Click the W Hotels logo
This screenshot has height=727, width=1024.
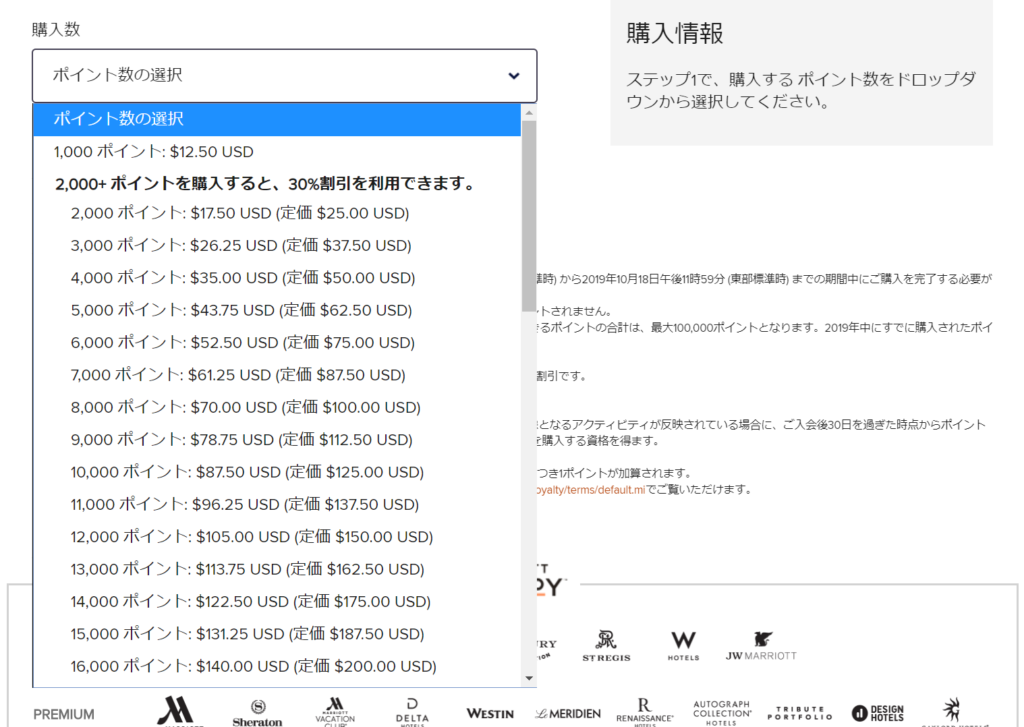[x=684, y=645]
